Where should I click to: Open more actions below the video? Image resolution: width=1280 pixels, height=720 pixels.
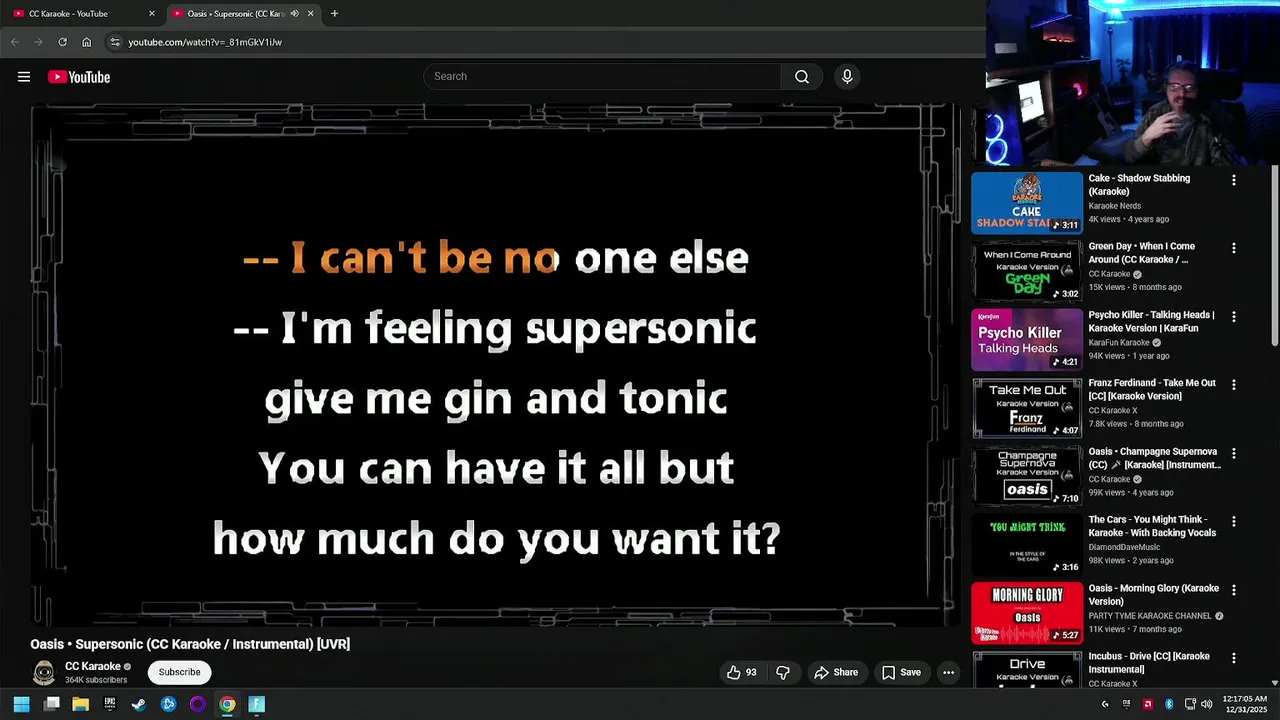click(948, 672)
